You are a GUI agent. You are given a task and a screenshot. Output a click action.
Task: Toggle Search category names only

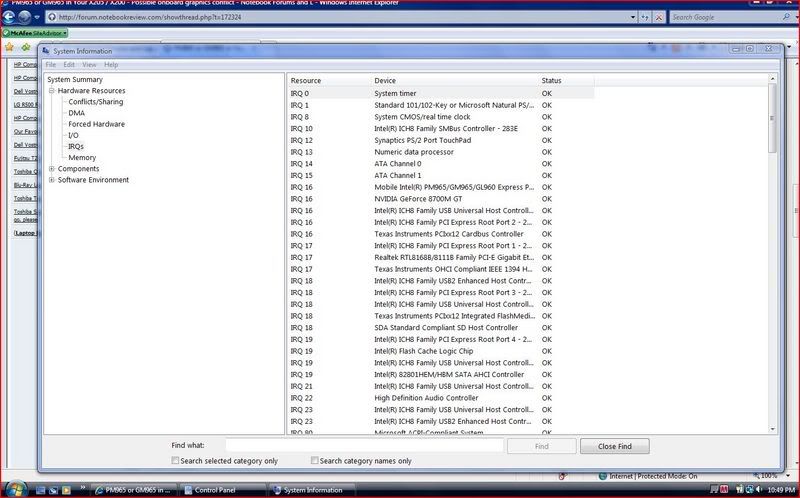314,460
